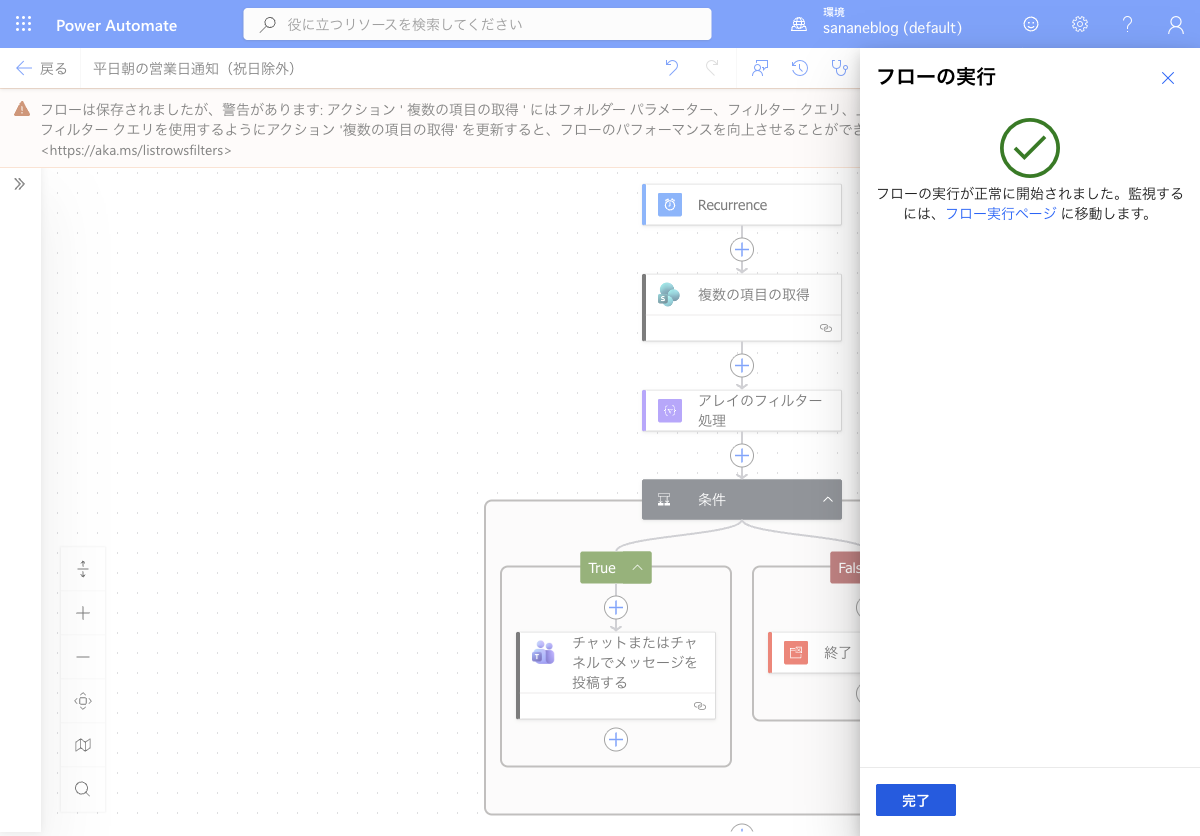Redo the last change

point(712,68)
